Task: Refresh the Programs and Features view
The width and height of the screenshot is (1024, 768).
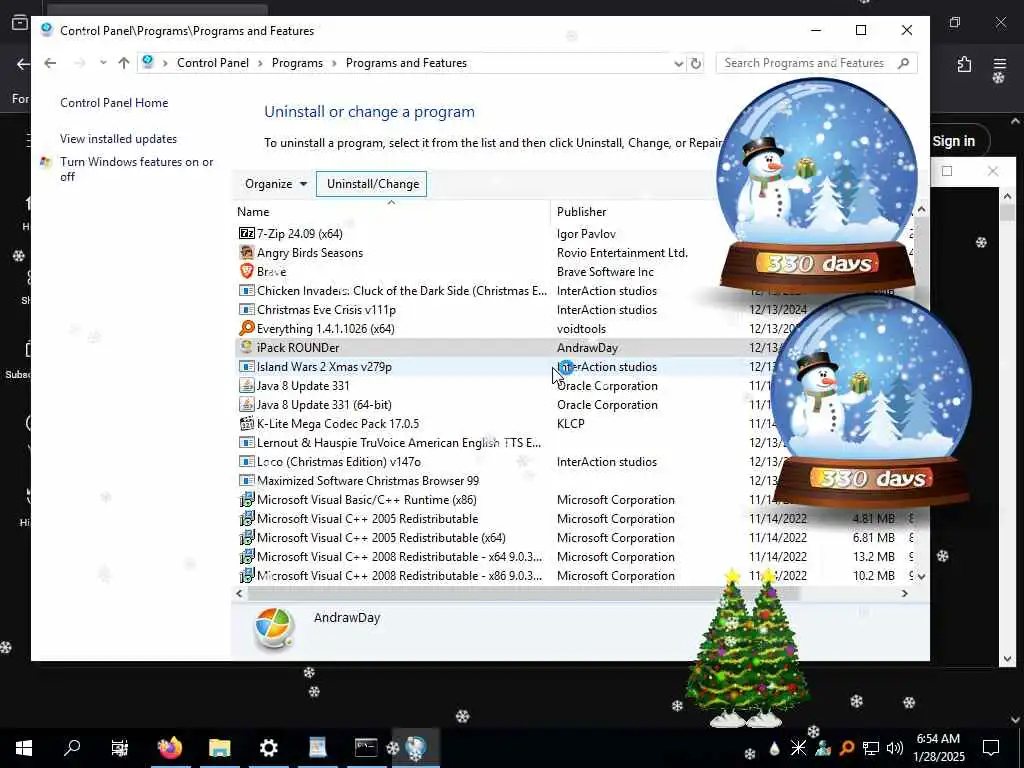Action: [696, 63]
